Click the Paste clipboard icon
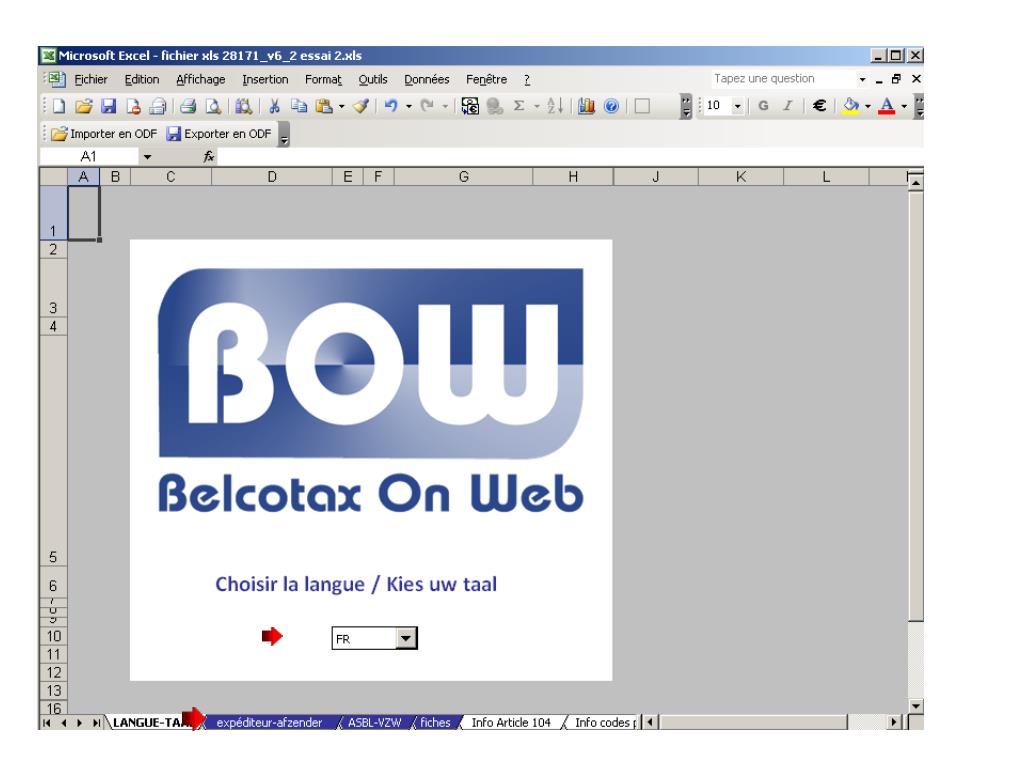The image size is (1024, 768). pyautogui.click(x=324, y=106)
